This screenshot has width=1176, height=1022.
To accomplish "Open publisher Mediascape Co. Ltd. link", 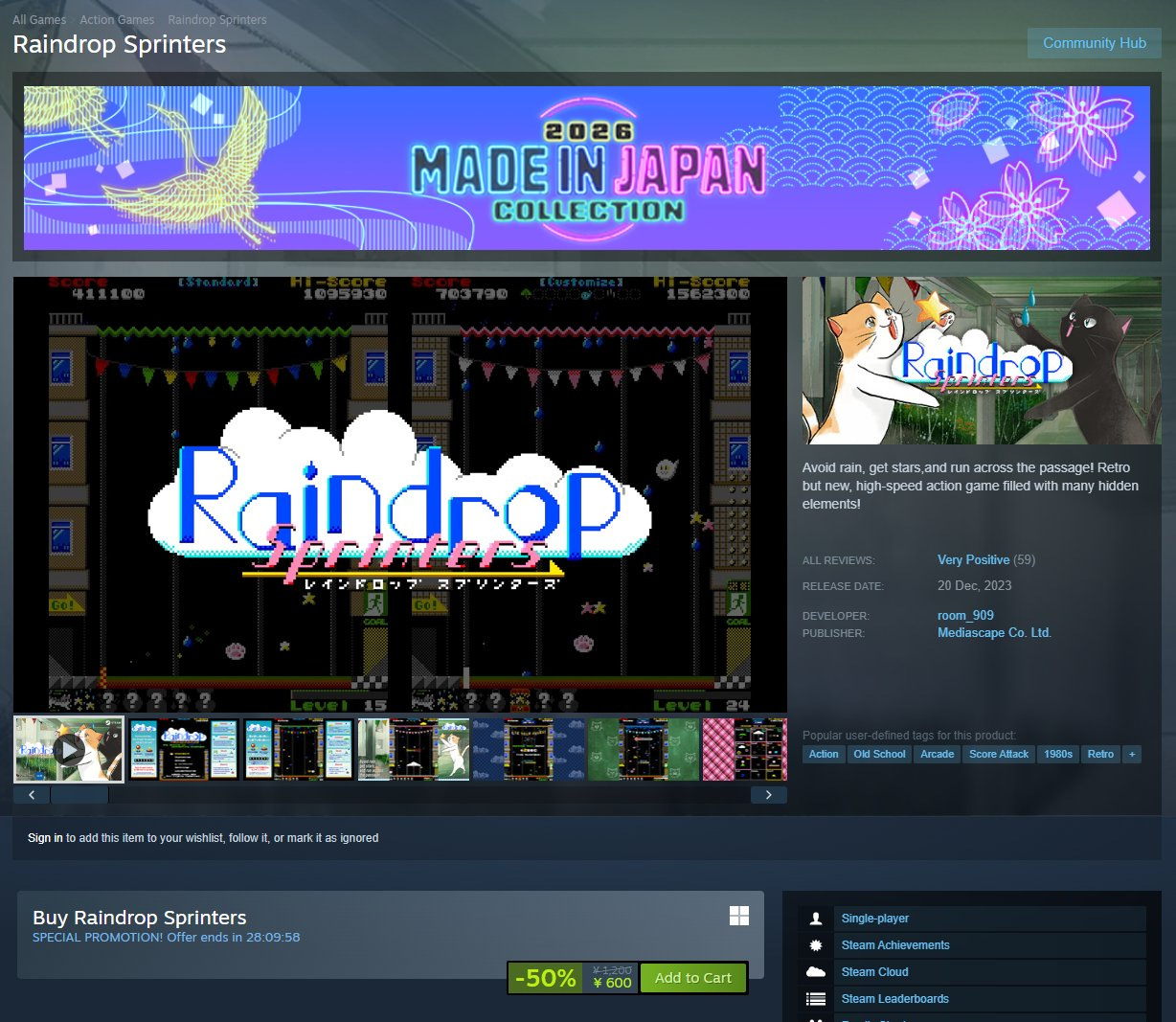I will 993,632.
